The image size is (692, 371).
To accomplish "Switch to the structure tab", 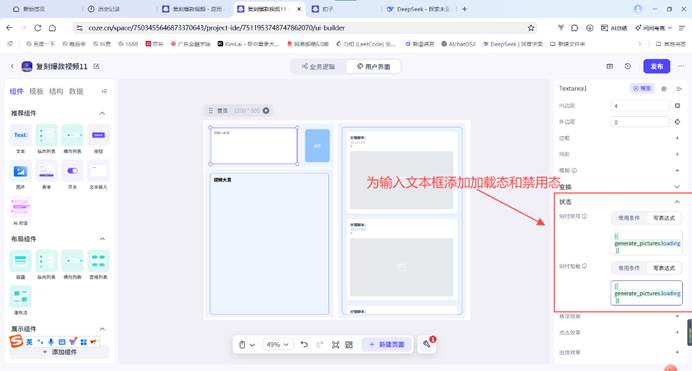I will [56, 91].
